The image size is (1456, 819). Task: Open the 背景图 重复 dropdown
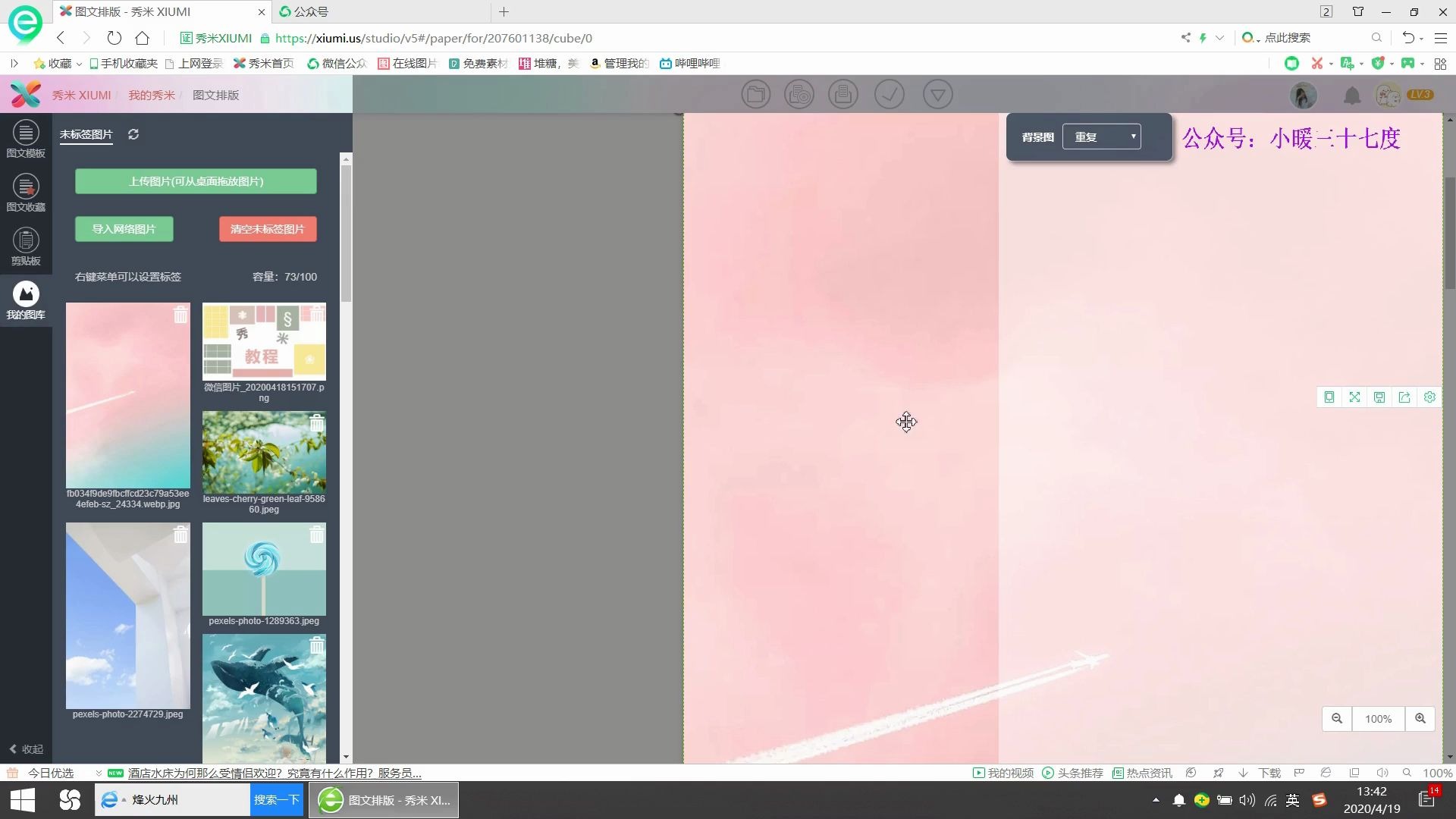click(1101, 137)
